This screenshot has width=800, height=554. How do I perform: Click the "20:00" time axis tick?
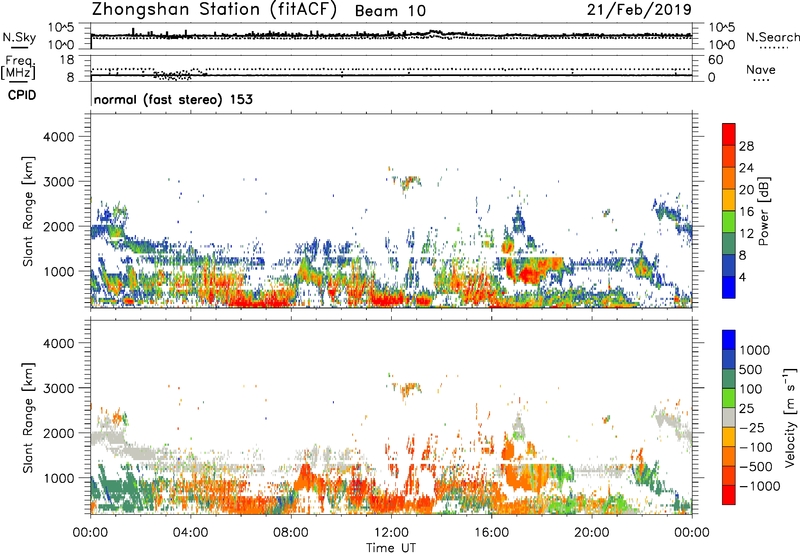[591, 533]
